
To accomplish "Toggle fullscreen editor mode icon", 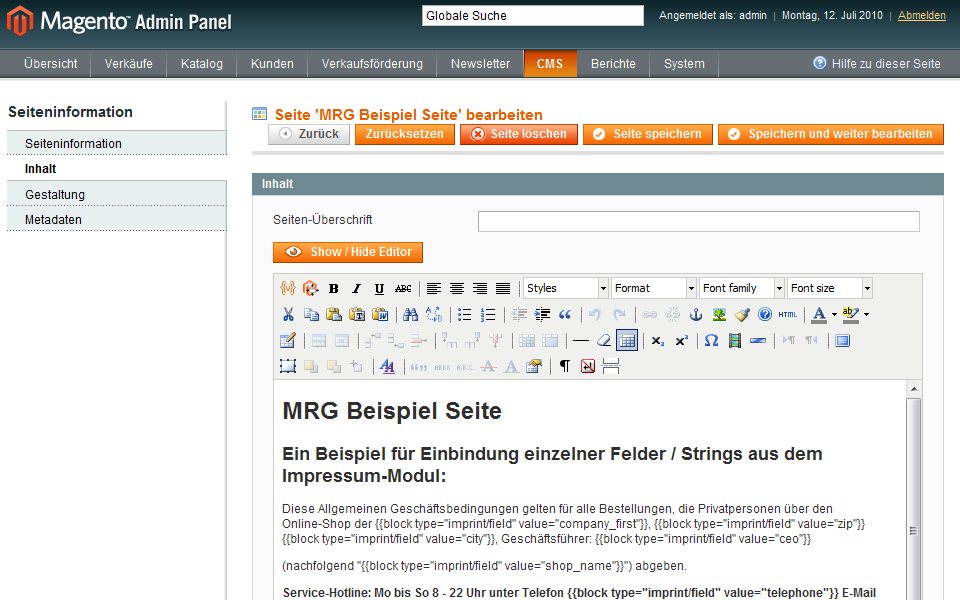I will (x=842, y=340).
